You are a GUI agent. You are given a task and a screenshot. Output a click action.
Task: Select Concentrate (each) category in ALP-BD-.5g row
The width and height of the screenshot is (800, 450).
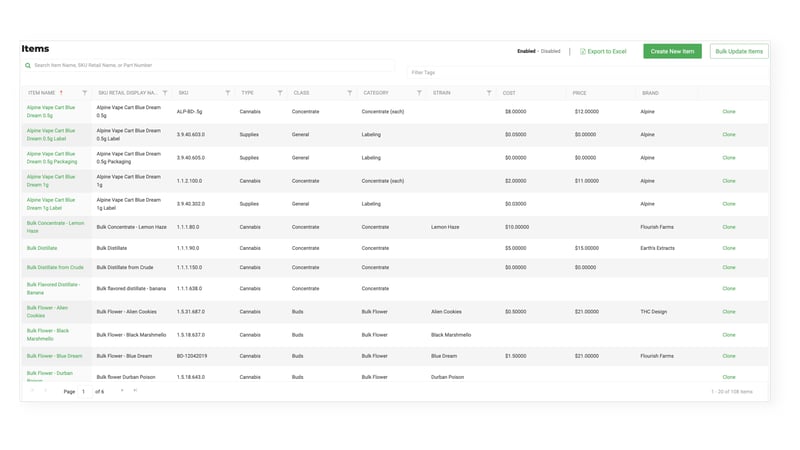pyautogui.click(x=383, y=111)
